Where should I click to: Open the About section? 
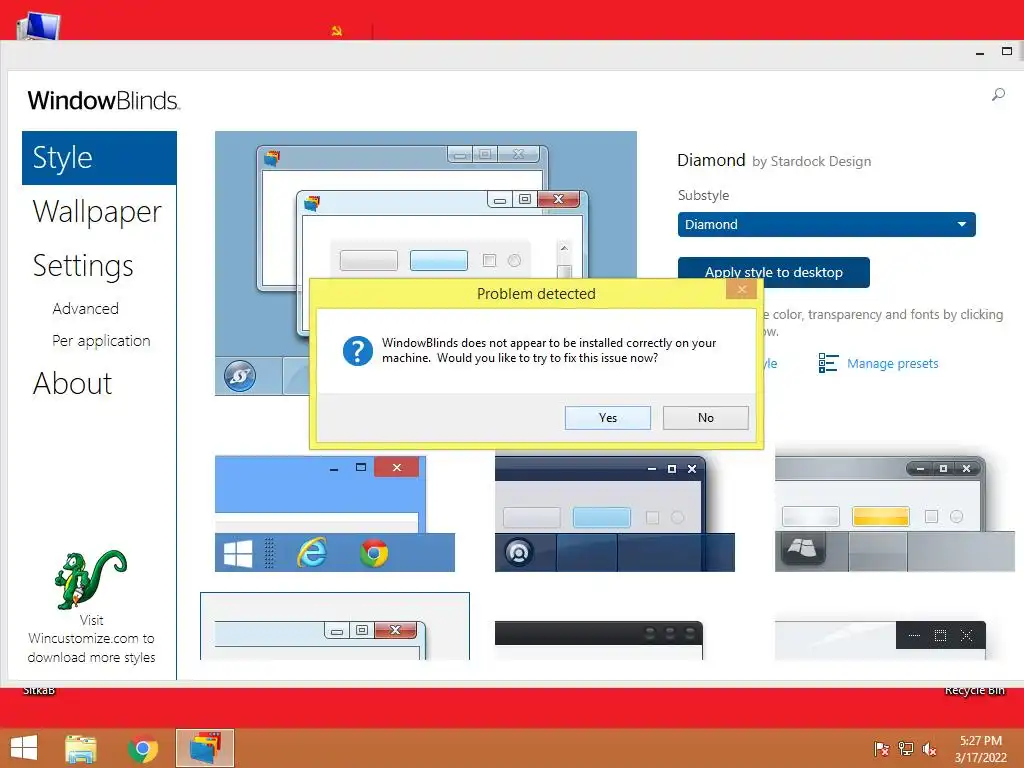pyautogui.click(x=72, y=383)
